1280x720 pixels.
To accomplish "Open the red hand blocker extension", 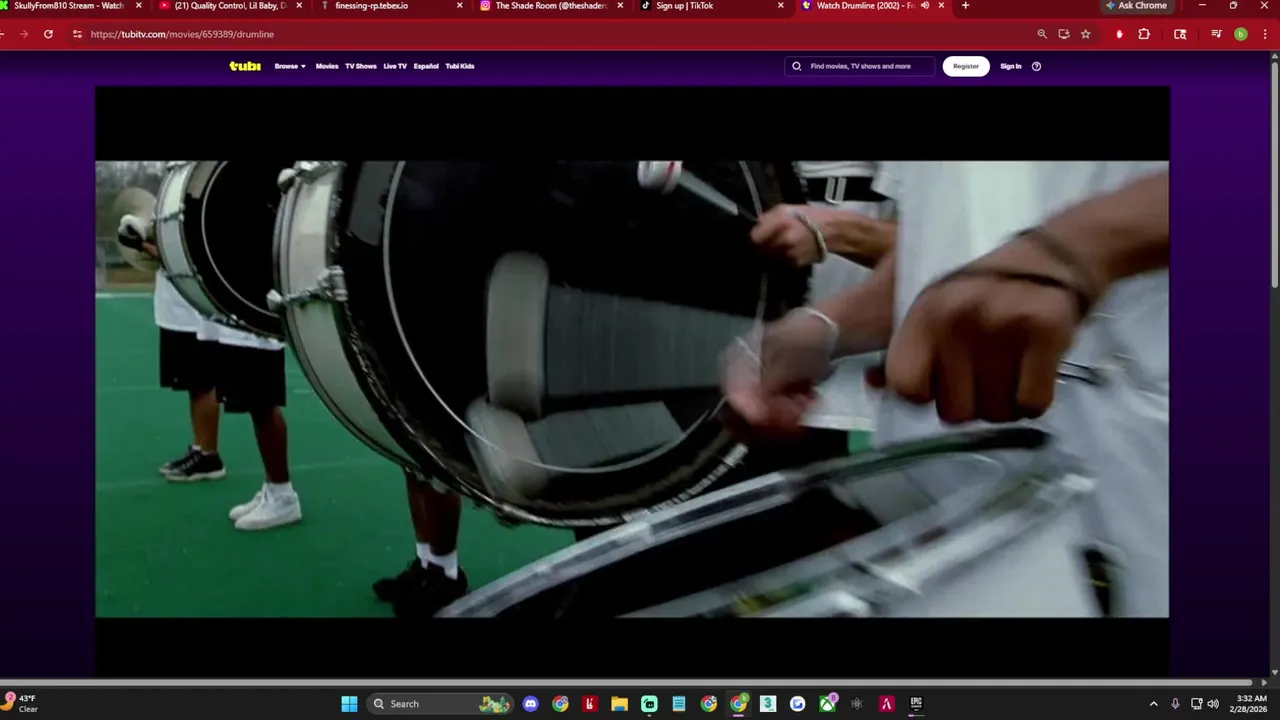I will coord(1119,34).
